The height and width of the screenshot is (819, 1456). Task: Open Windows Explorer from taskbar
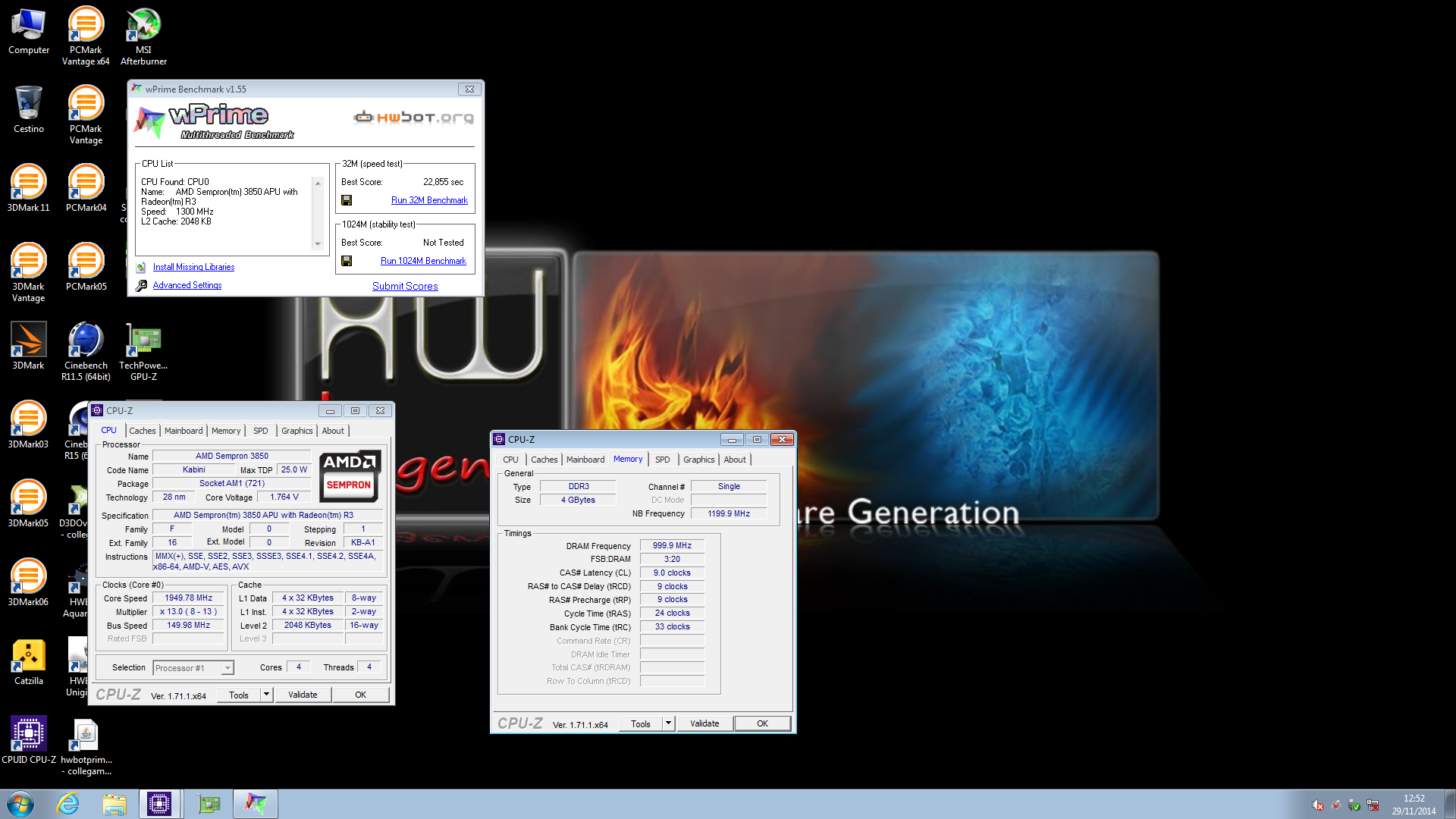pyautogui.click(x=115, y=804)
